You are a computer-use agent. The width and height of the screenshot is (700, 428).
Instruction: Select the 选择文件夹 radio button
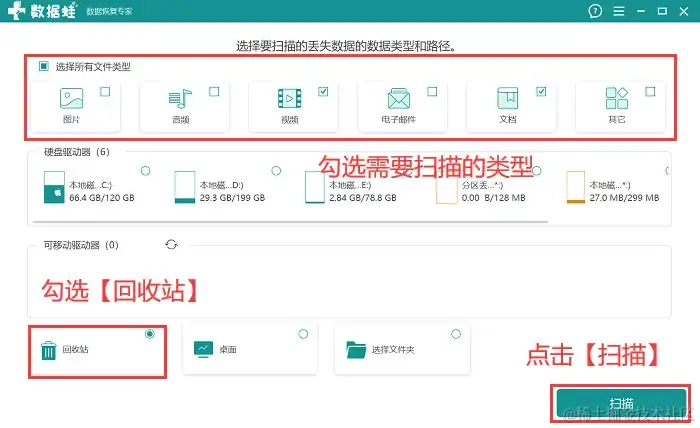point(456,334)
